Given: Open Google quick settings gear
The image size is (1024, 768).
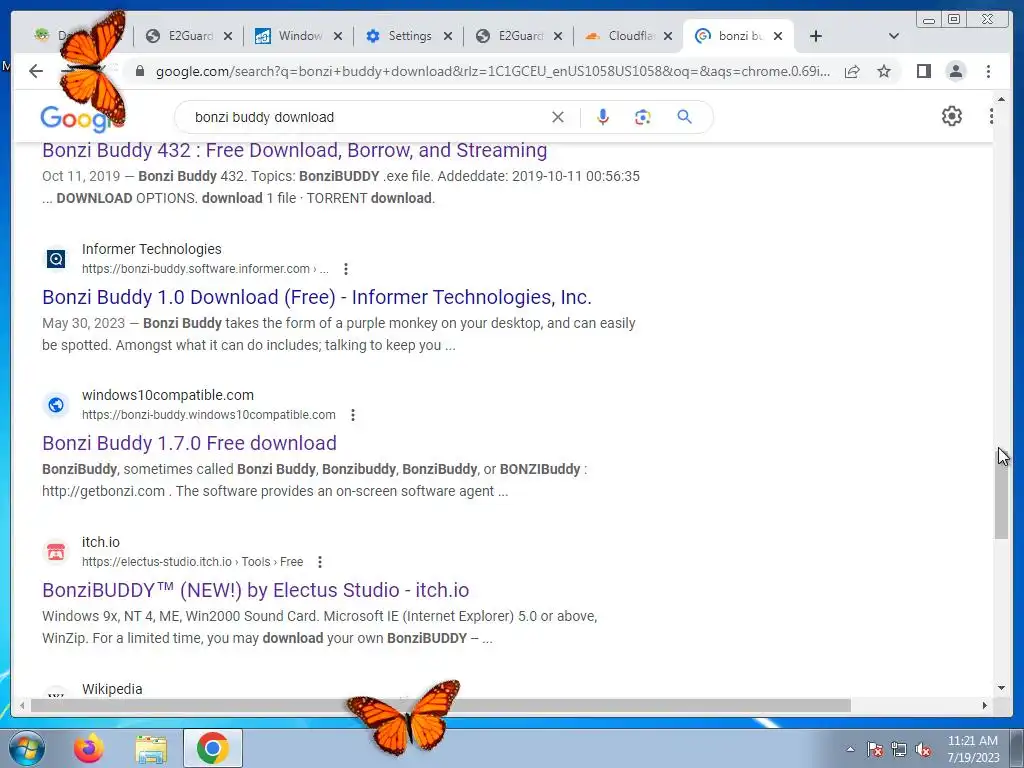Looking at the screenshot, I should pyautogui.click(x=952, y=116).
